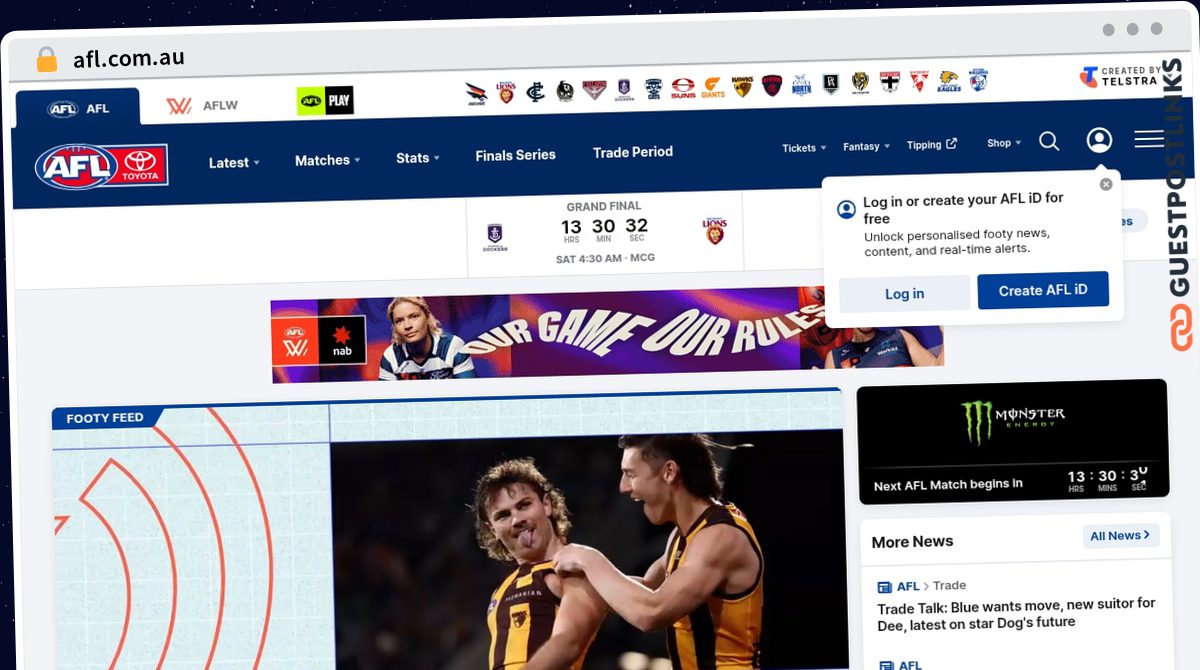This screenshot has width=1200, height=670.
Task: Click the Create AFL iD button
Action: [x=1043, y=290]
